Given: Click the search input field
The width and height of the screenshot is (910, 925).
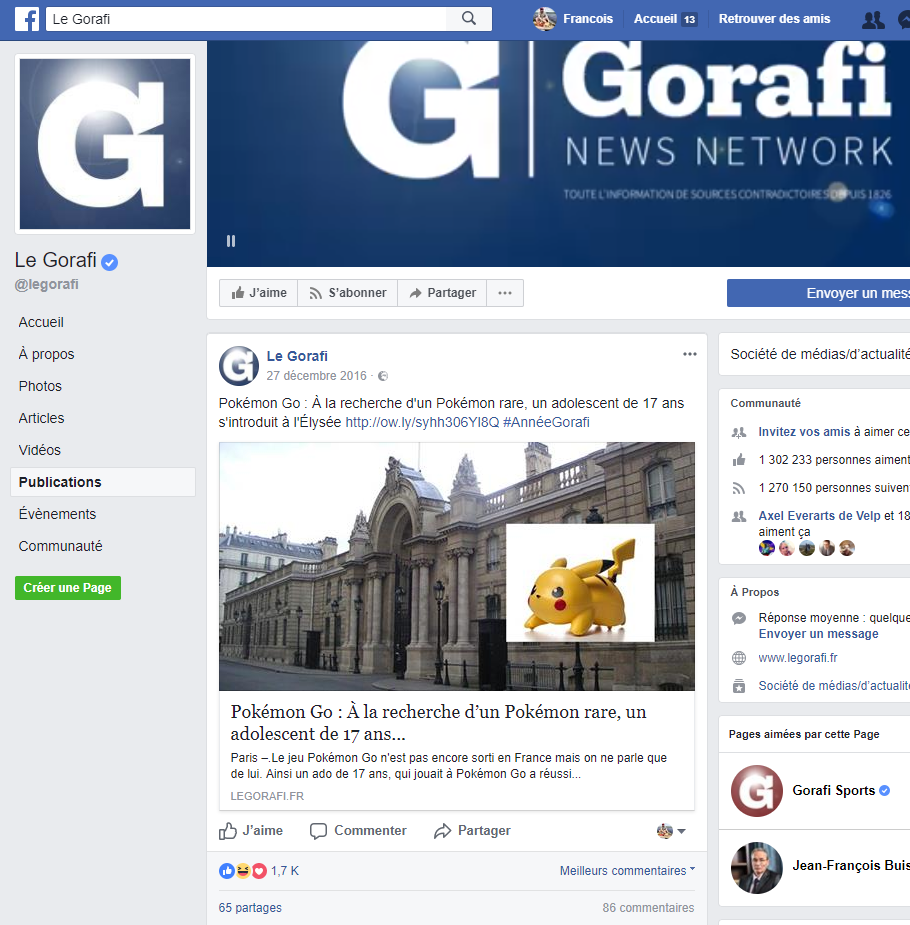Looking at the screenshot, I should point(250,18).
